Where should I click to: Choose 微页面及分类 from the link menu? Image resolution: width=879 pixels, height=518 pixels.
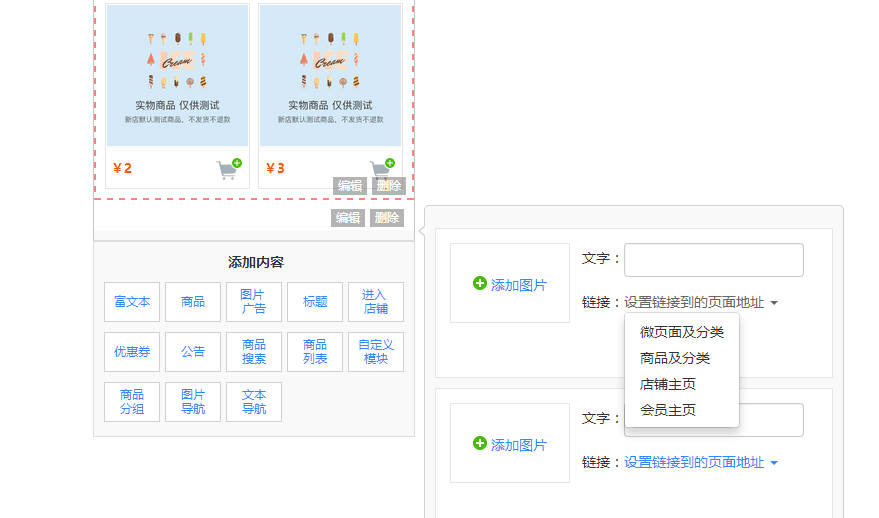(x=682, y=332)
